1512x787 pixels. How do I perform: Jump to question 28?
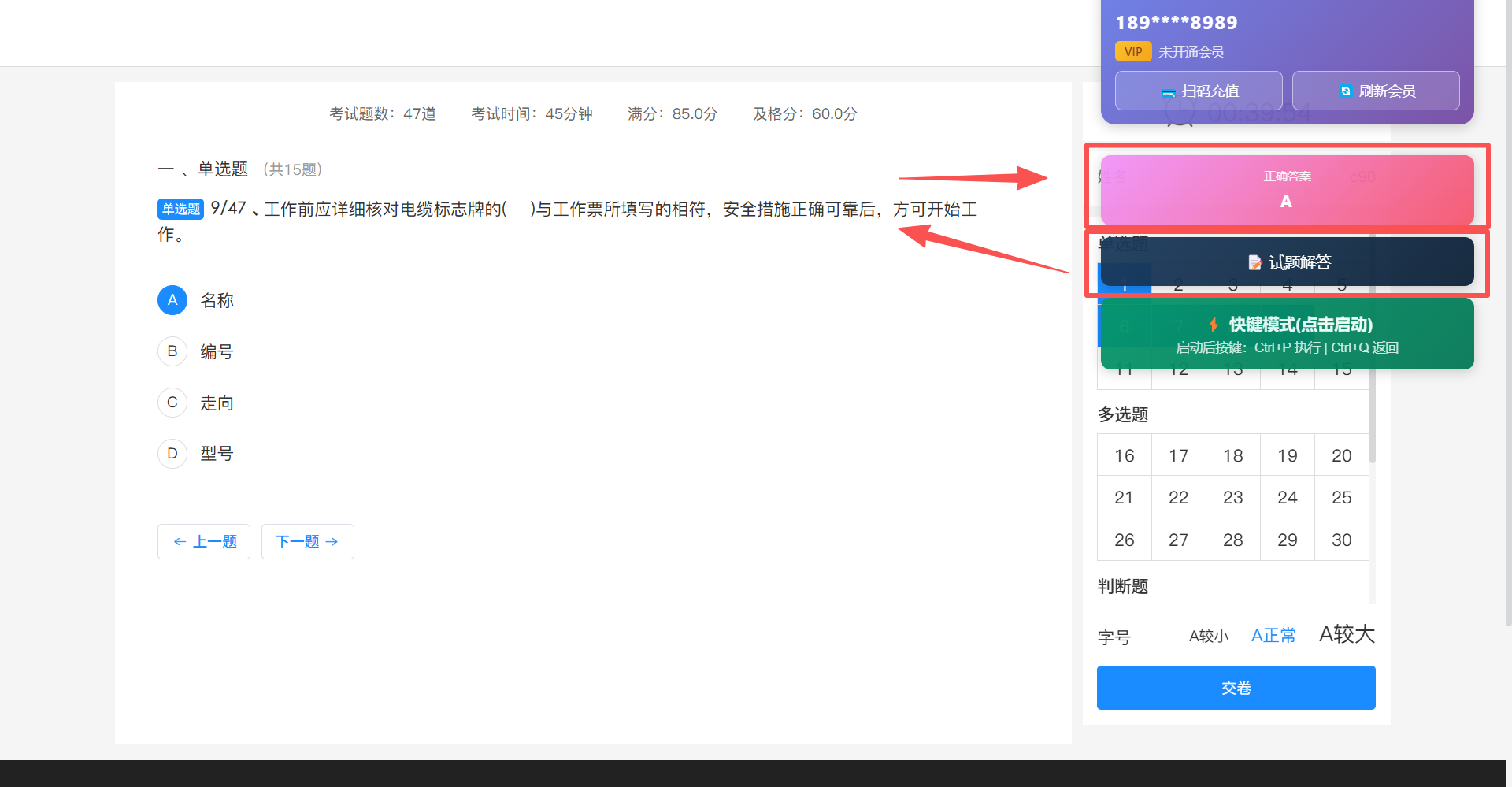[x=1233, y=540]
